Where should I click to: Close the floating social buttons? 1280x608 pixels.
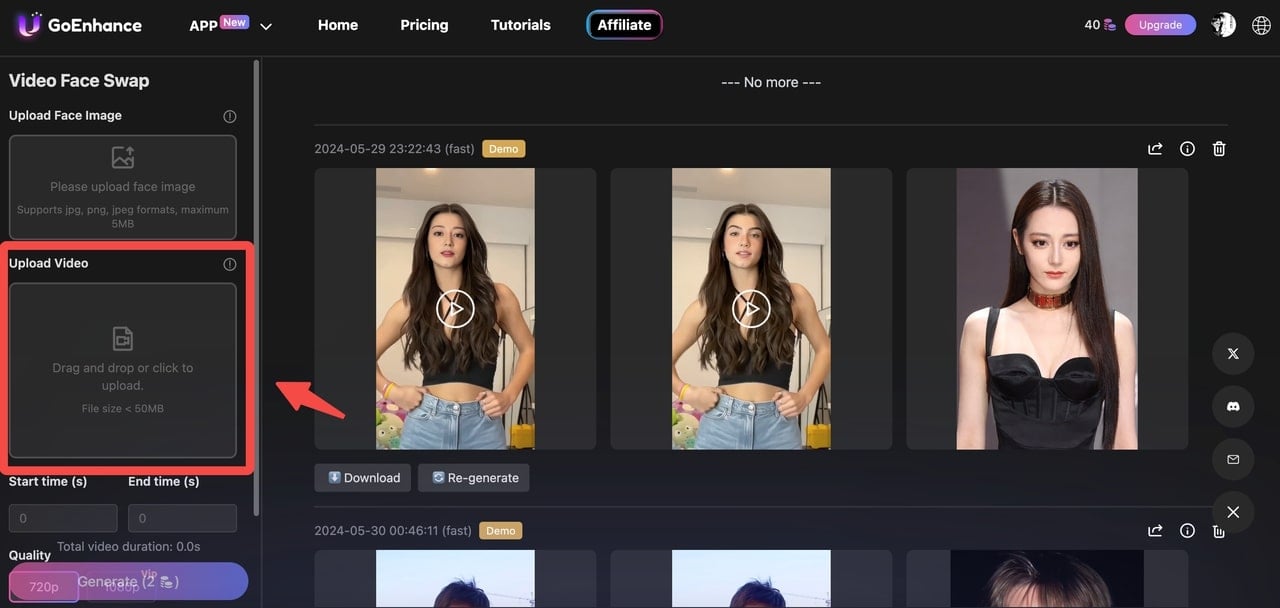coord(1233,512)
